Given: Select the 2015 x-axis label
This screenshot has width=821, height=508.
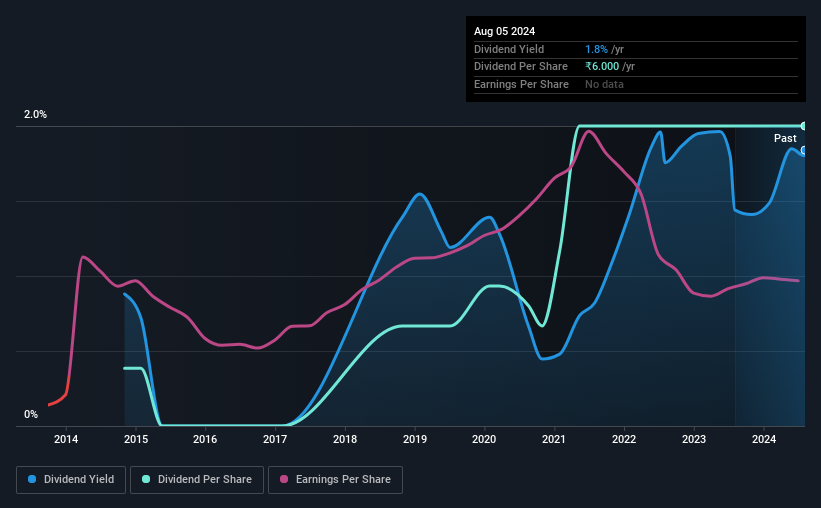Looking at the screenshot, I should [x=136, y=439].
